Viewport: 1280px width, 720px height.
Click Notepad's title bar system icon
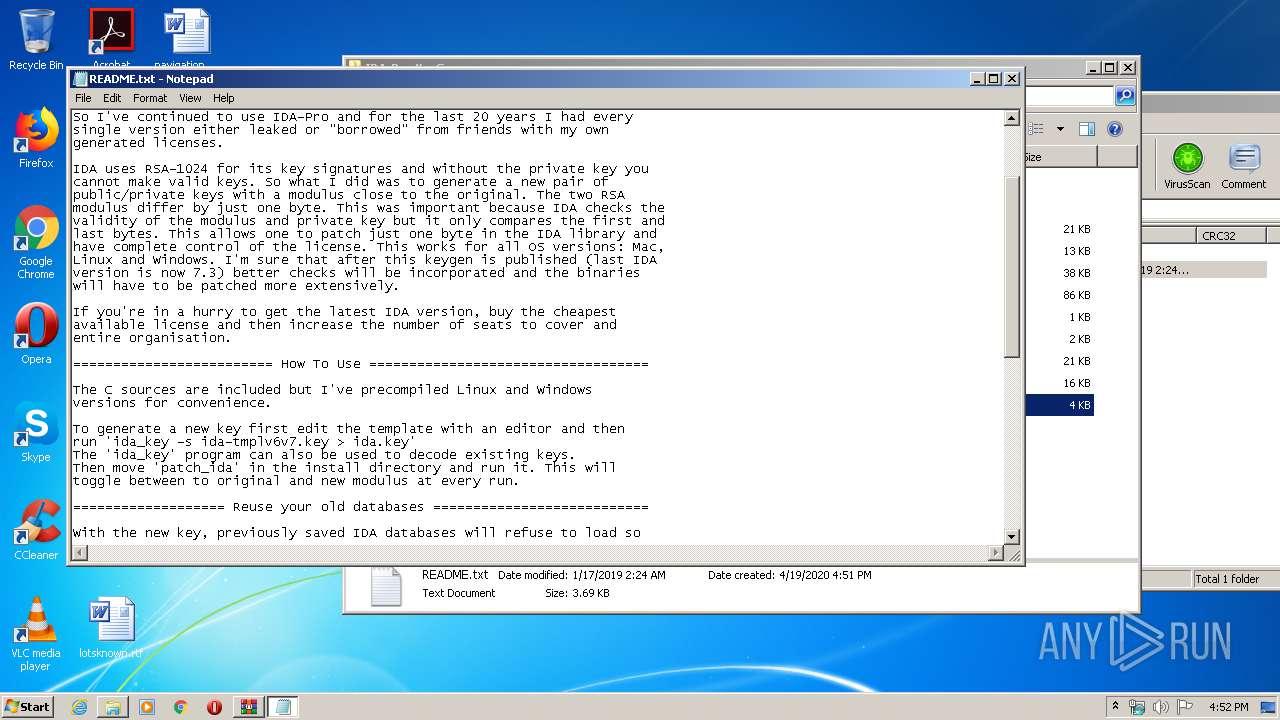(80, 79)
